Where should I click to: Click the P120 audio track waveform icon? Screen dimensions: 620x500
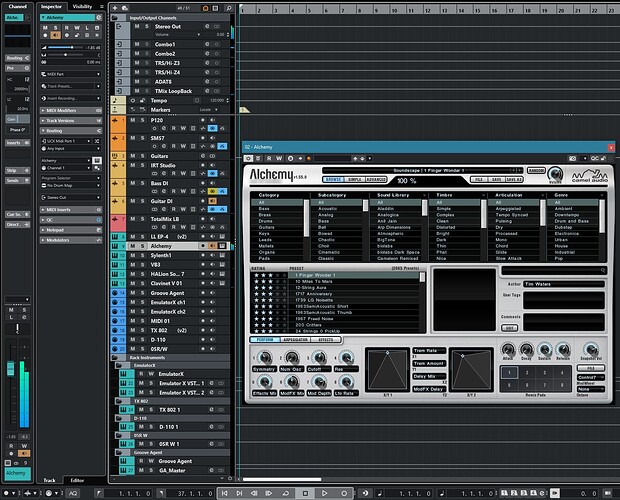tap(115, 120)
